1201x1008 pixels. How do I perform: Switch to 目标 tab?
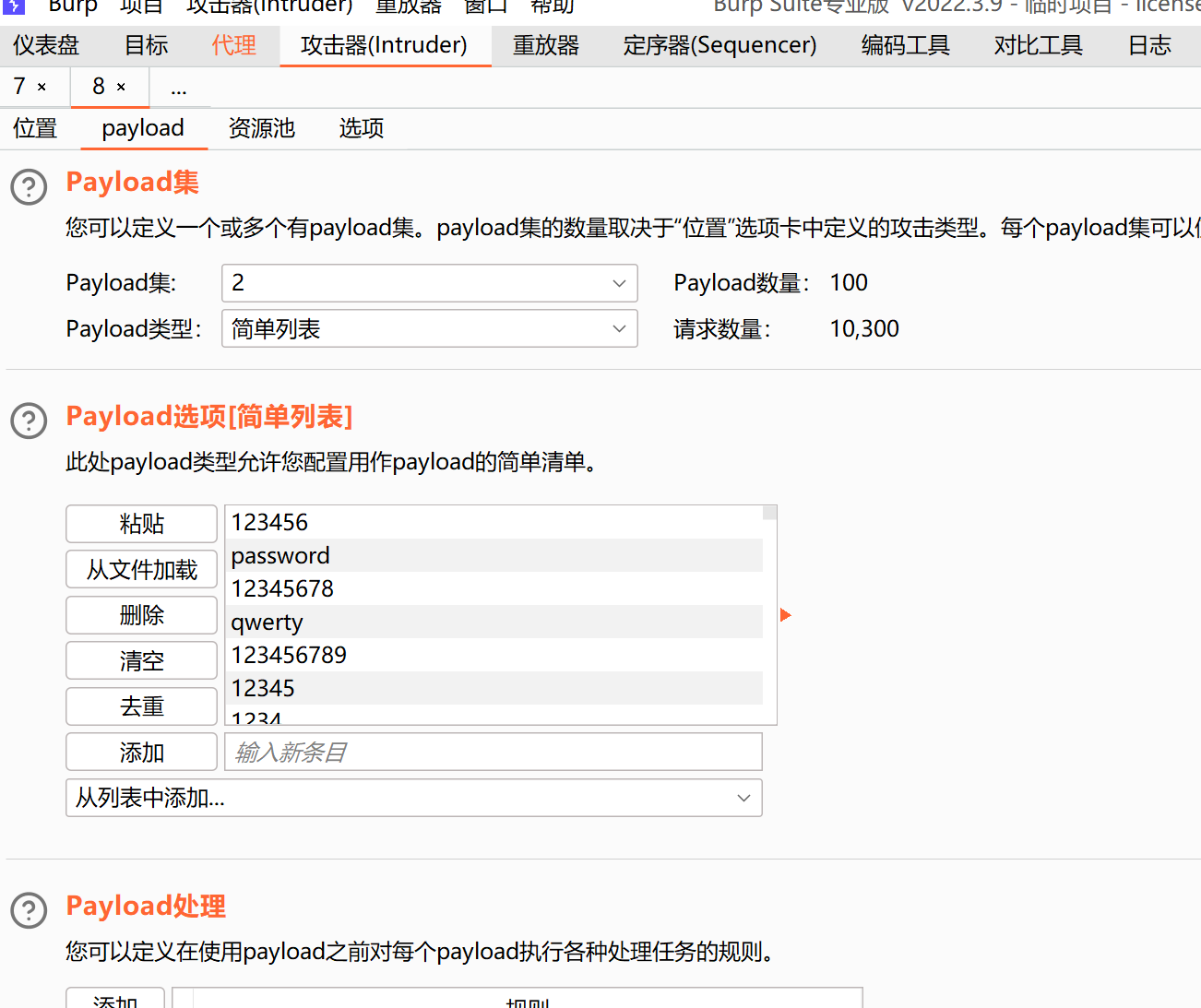click(147, 45)
